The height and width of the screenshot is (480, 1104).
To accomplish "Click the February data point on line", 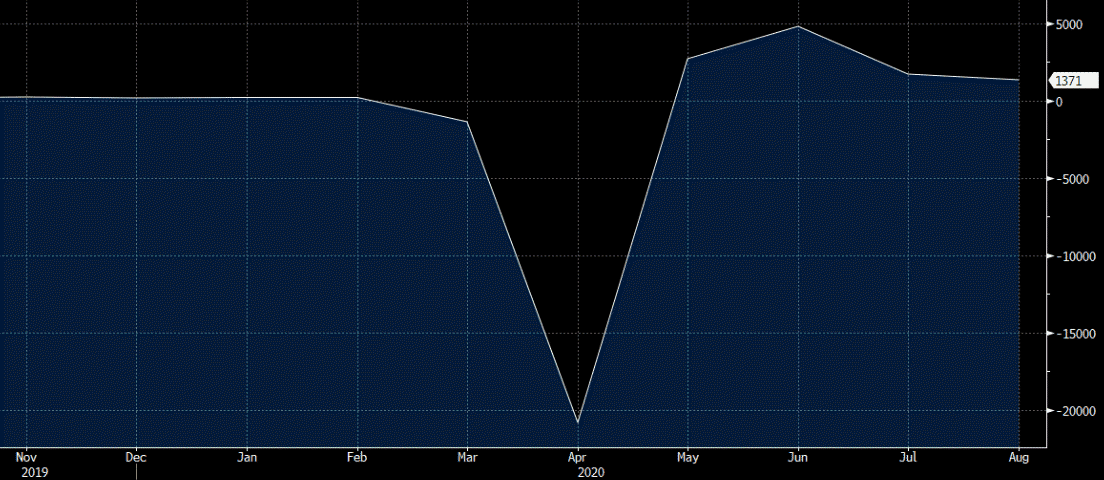I will [357, 98].
